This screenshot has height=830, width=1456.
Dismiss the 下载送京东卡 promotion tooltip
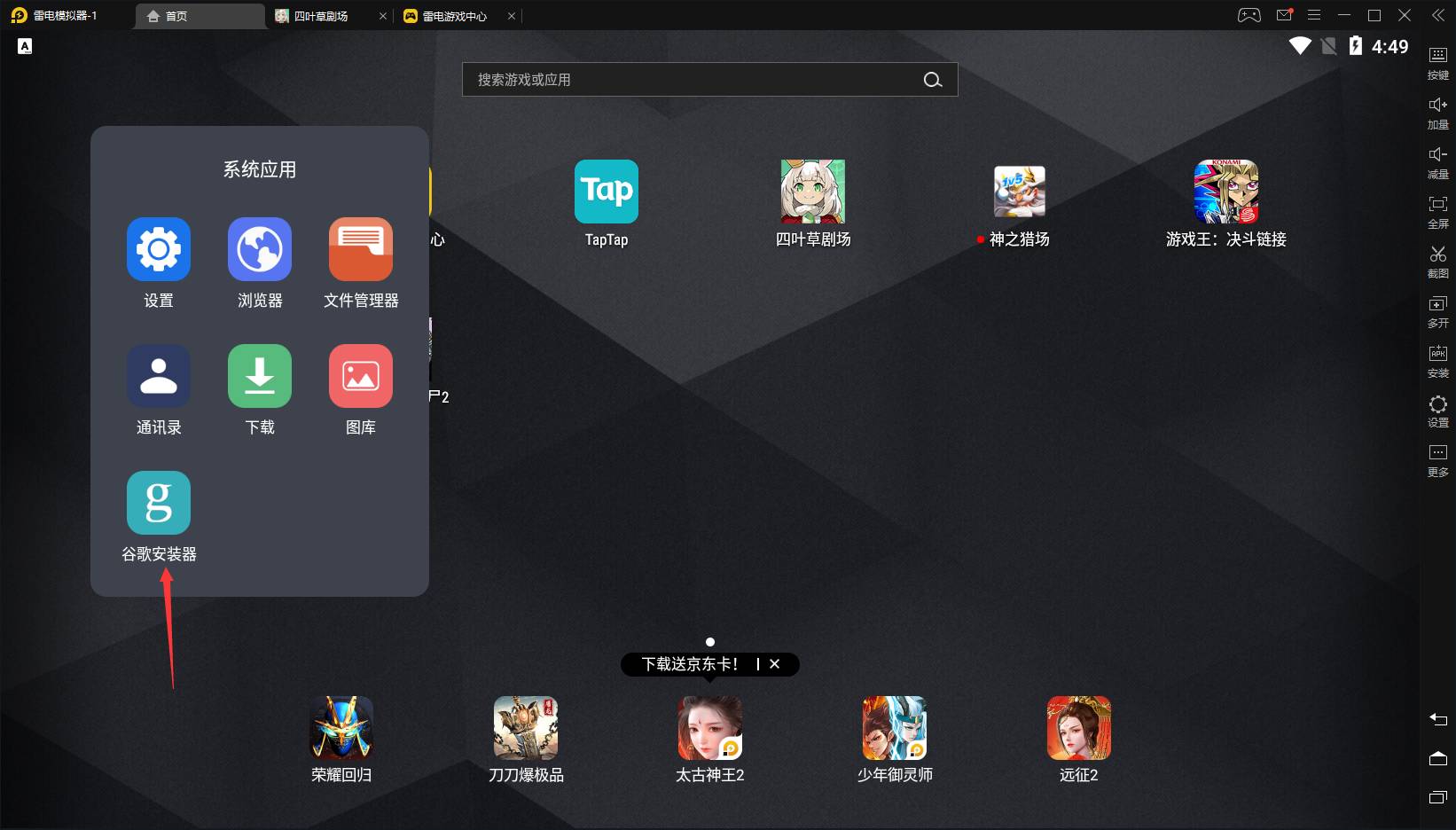pyautogui.click(x=775, y=664)
